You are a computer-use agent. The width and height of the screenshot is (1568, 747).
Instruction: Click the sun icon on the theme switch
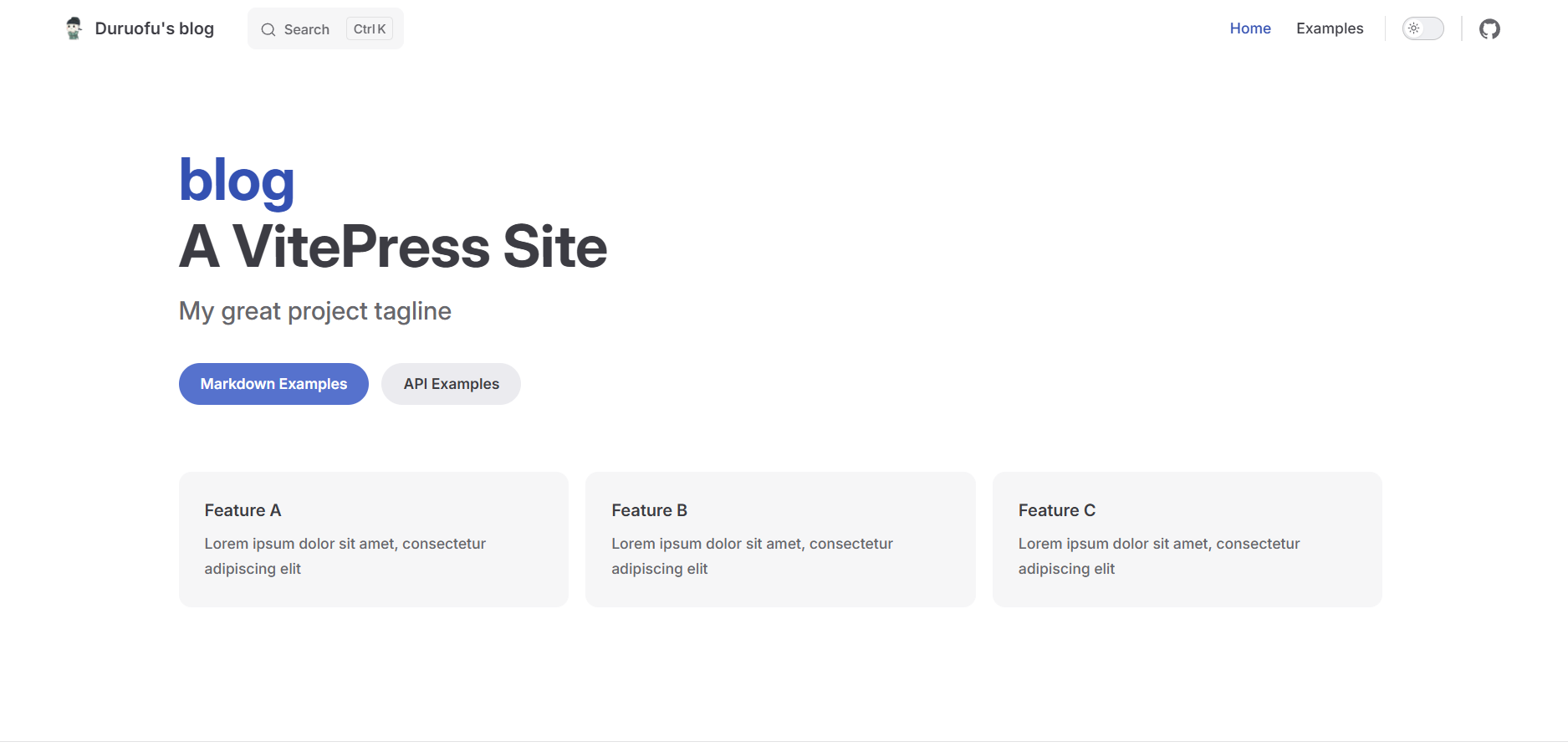click(1413, 28)
